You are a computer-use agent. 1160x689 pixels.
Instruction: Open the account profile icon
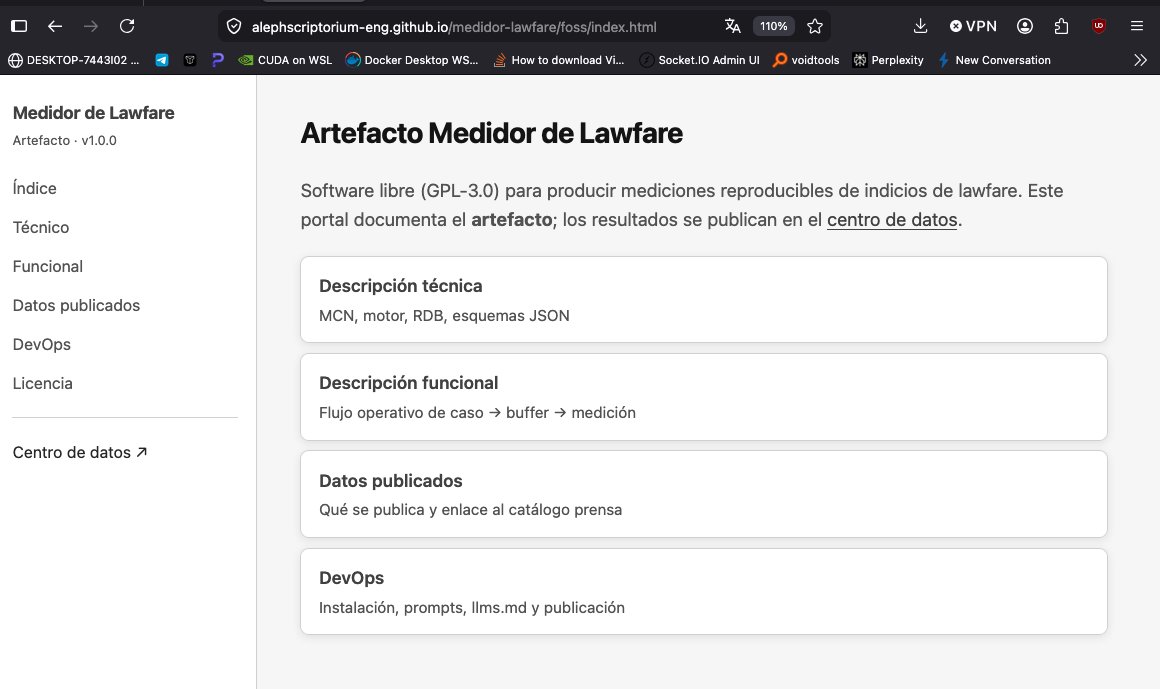point(1025,26)
